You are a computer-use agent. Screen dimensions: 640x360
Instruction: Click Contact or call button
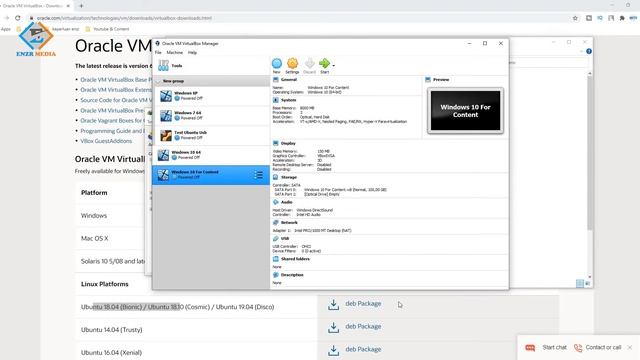click(x=598, y=347)
